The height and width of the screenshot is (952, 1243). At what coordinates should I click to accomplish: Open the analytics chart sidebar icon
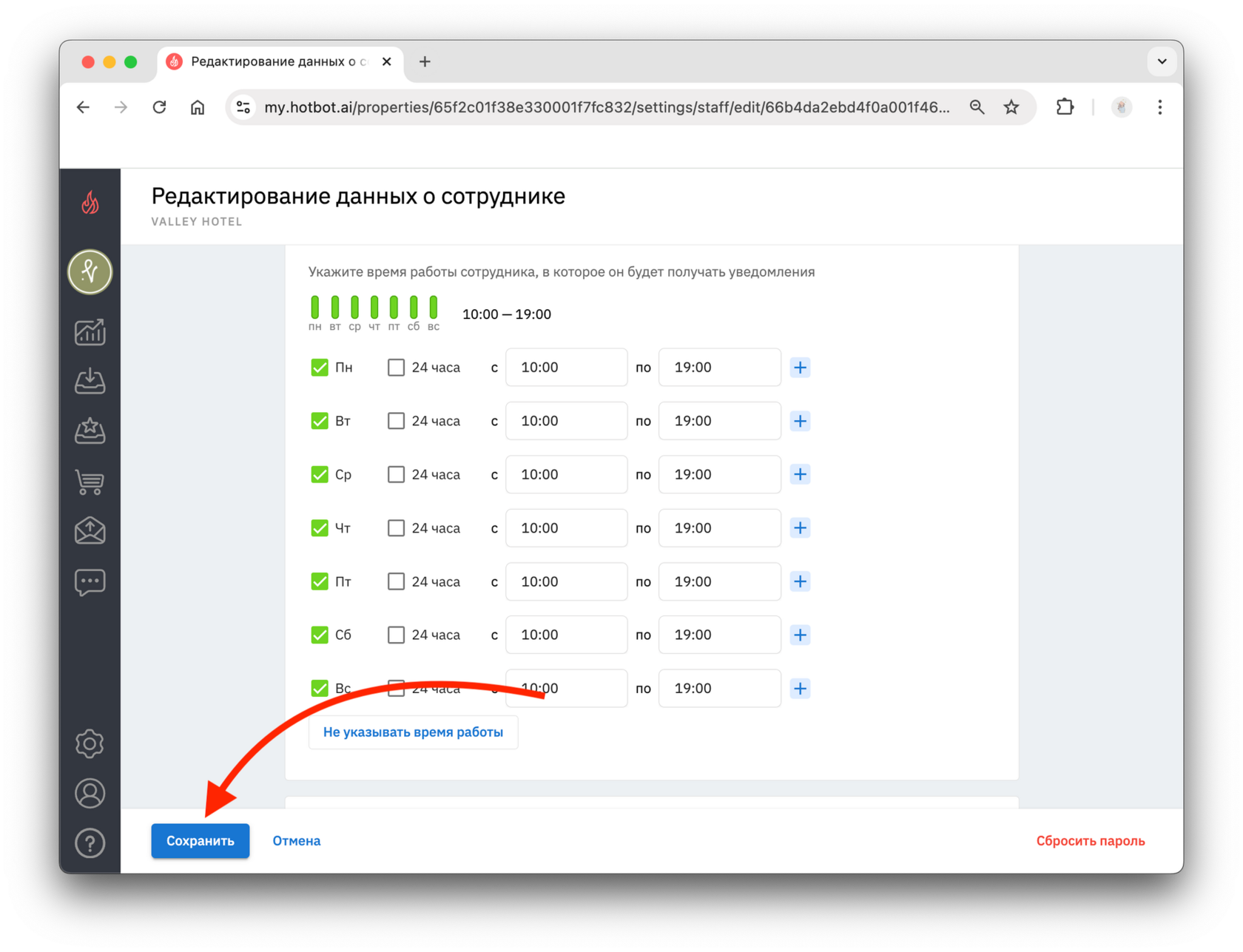point(90,332)
